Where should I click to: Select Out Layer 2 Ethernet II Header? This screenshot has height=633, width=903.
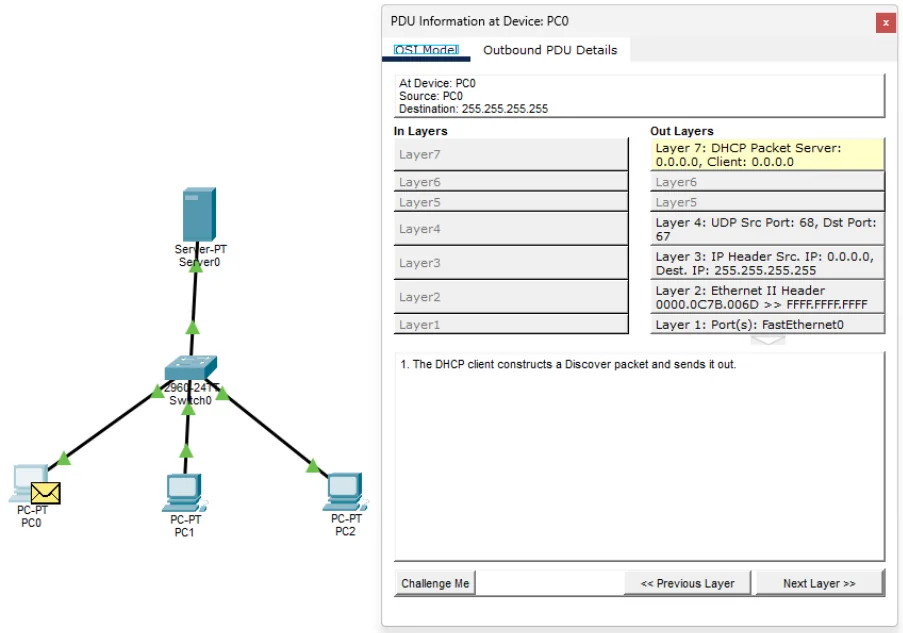coord(767,297)
